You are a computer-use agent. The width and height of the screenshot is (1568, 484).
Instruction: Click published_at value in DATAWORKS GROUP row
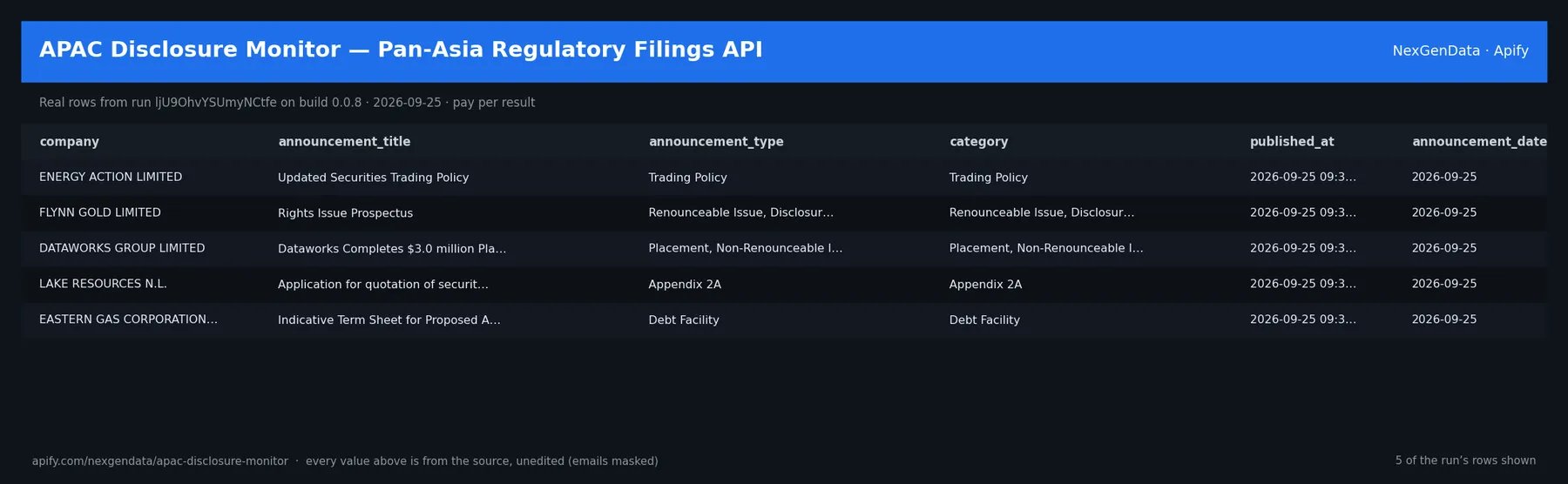(1302, 248)
